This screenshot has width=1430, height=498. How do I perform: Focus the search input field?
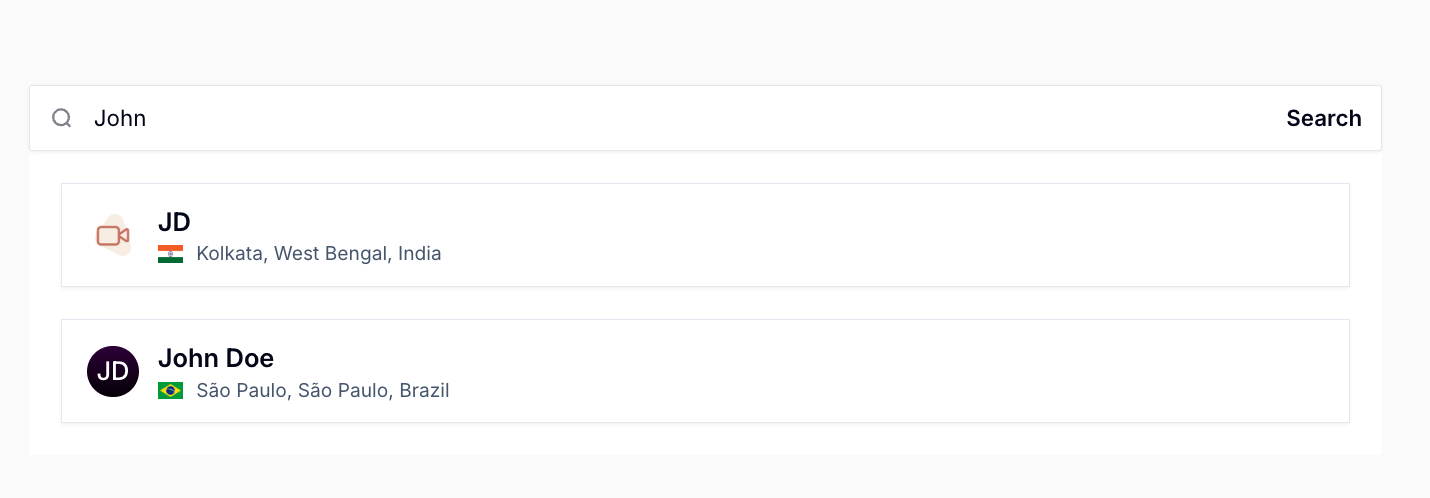[680, 118]
